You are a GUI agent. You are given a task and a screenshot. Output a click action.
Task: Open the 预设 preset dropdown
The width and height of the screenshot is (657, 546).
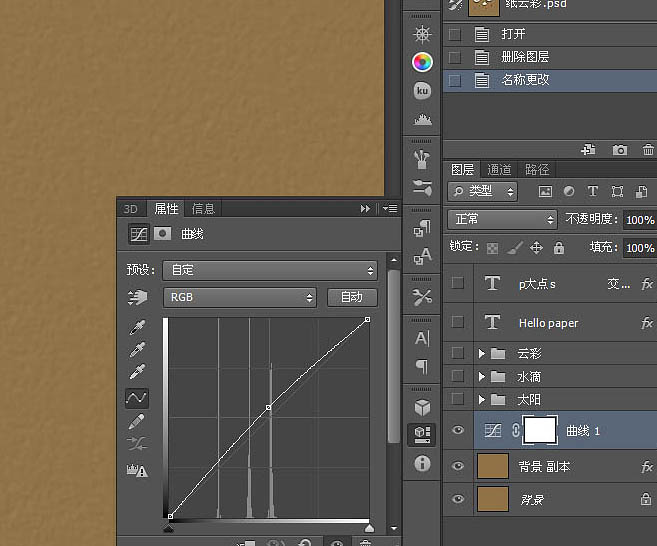pyautogui.click(x=270, y=270)
